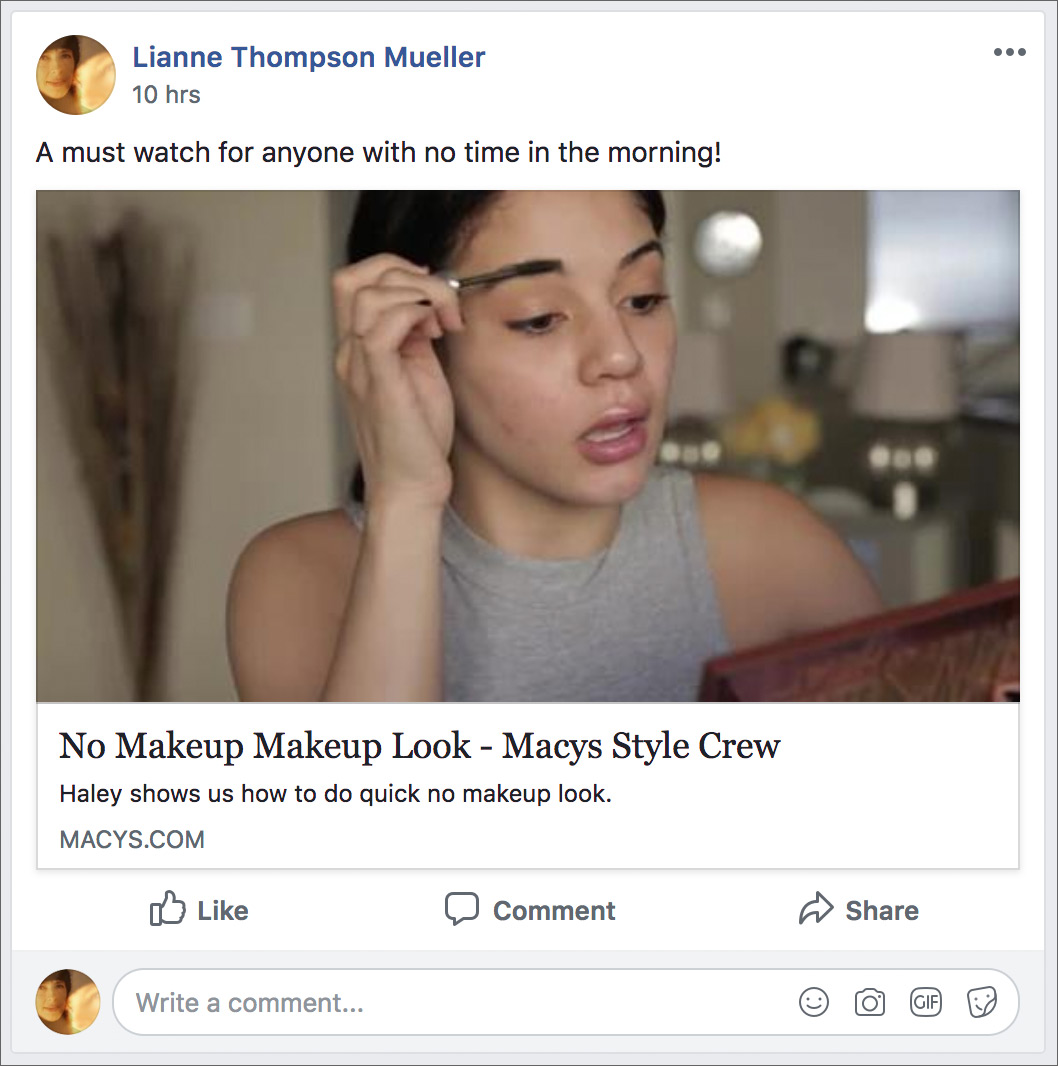Click the poster's profile picture

click(76, 75)
